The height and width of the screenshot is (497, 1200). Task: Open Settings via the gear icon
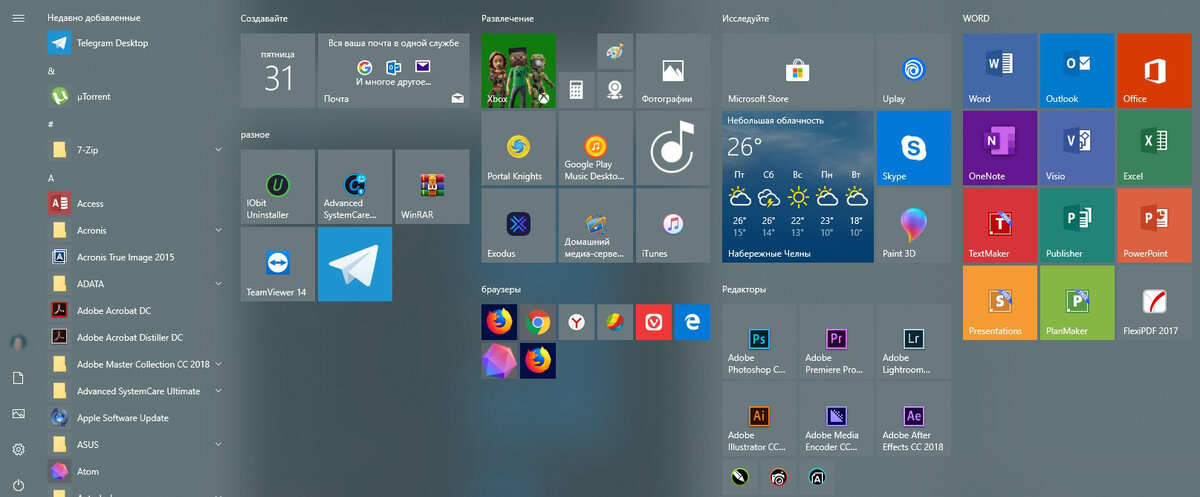coord(18,449)
